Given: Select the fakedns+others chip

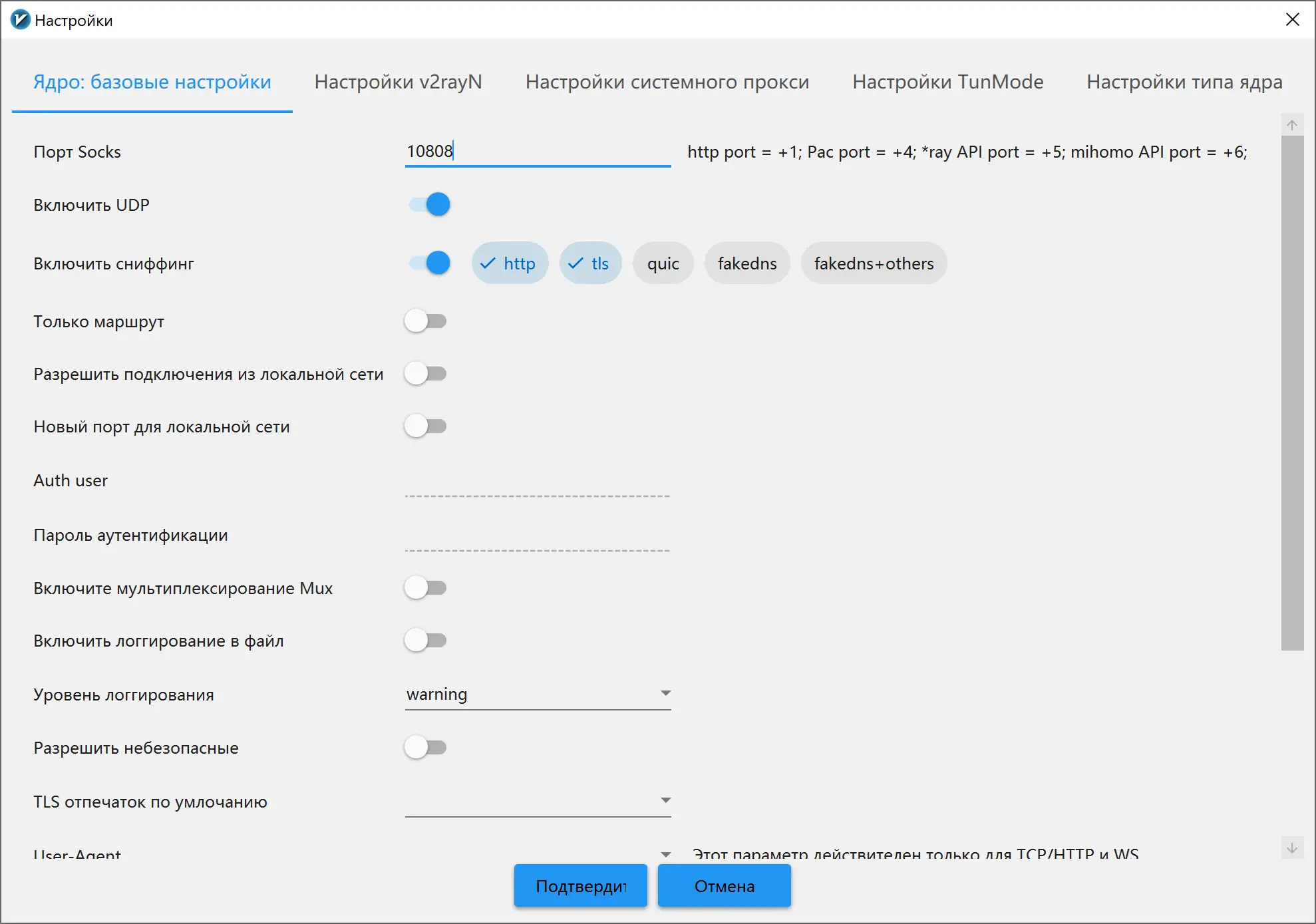Looking at the screenshot, I should (x=873, y=263).
